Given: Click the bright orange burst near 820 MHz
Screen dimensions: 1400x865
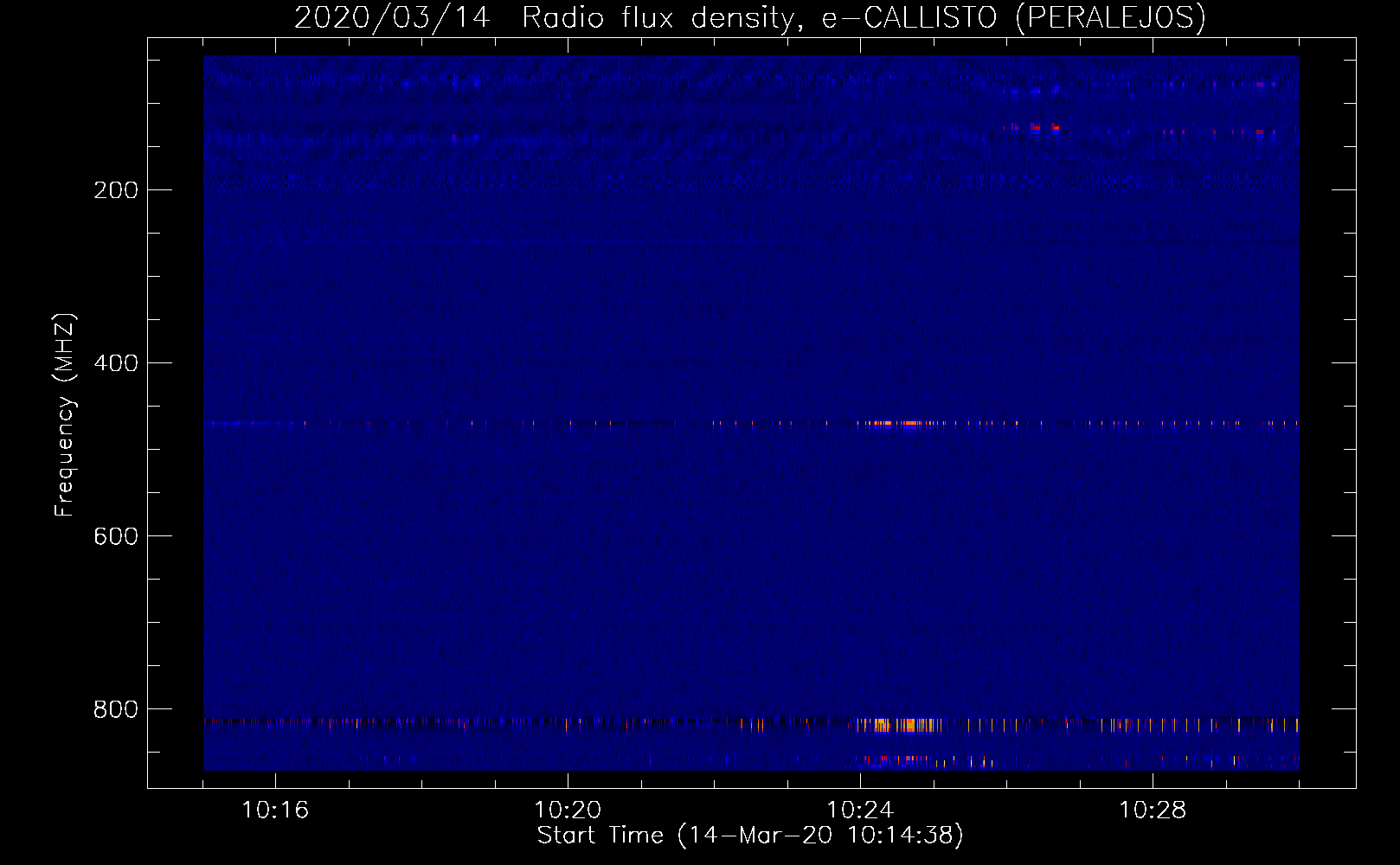Looking at the screenshot, I should pyautogui.click(x=900, y=725).
